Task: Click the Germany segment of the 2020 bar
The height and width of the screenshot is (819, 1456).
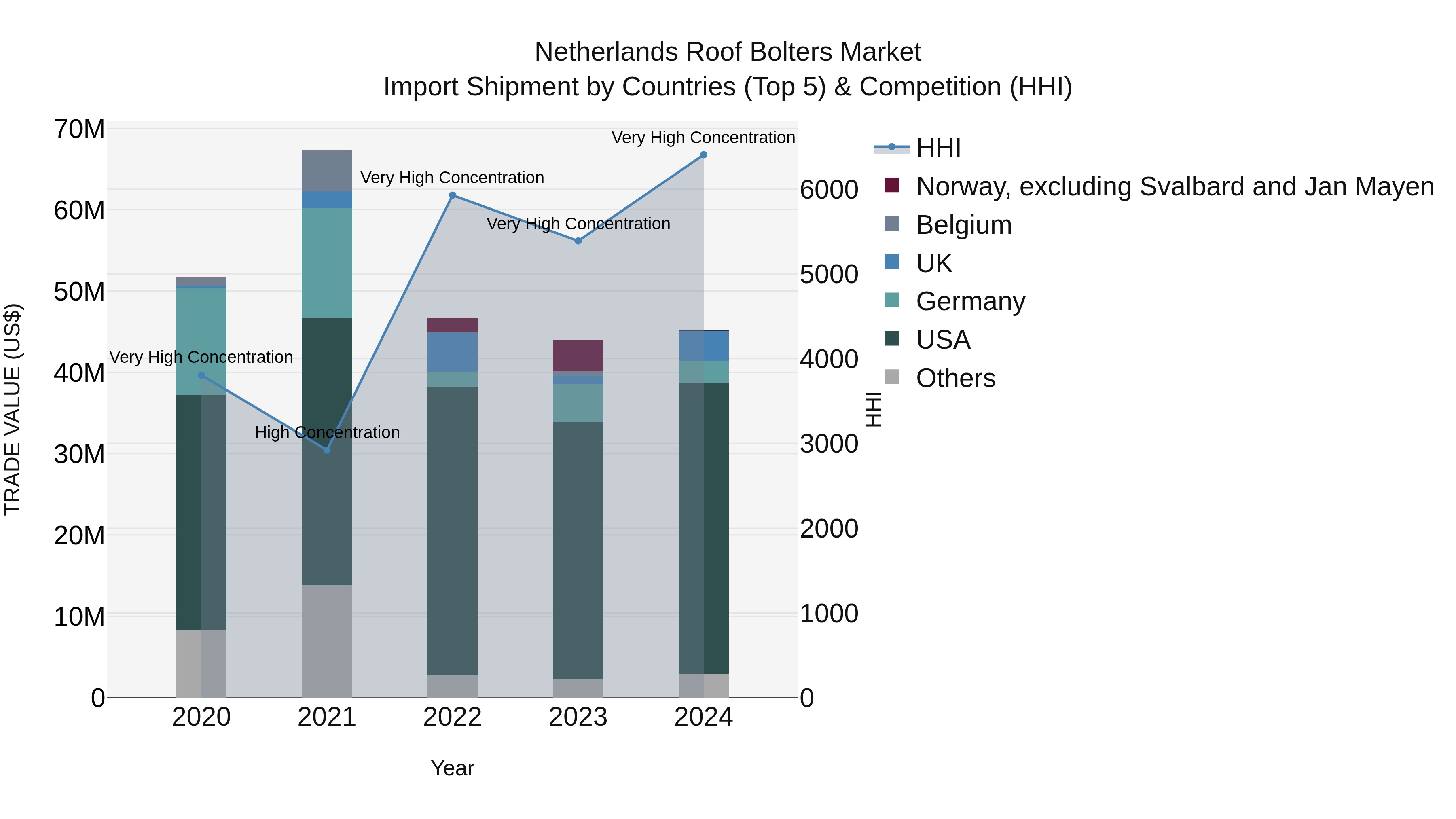Action: [x=201, y=342]
